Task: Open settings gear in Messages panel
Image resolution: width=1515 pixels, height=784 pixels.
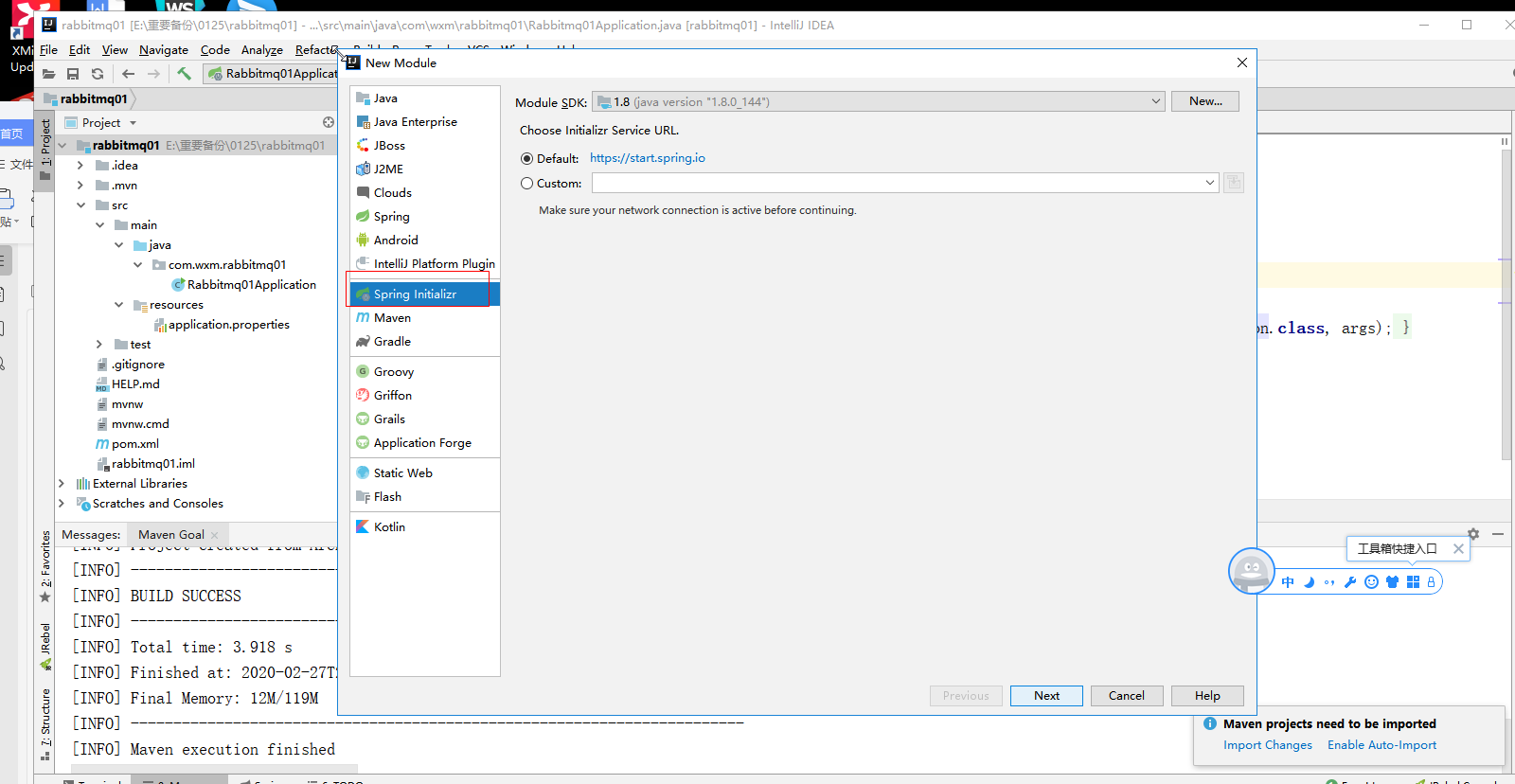Action: 1473,534
